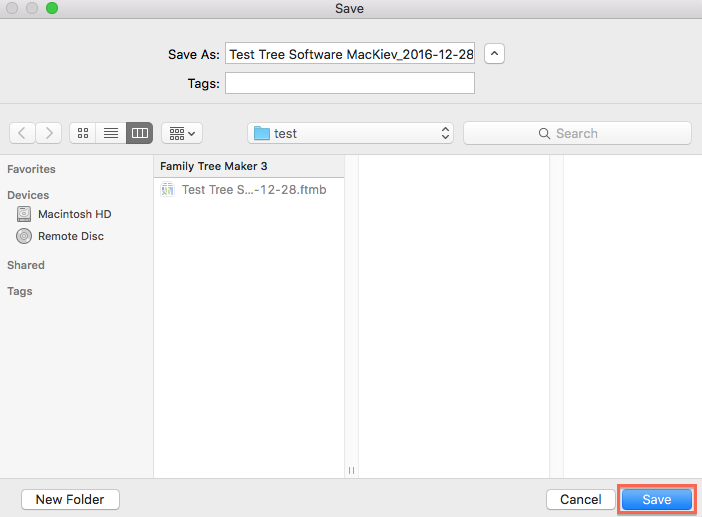This screenshot has width=702, height=517.
Task: Open the item arrangement dropdown
Action: (x=182, y=133)
